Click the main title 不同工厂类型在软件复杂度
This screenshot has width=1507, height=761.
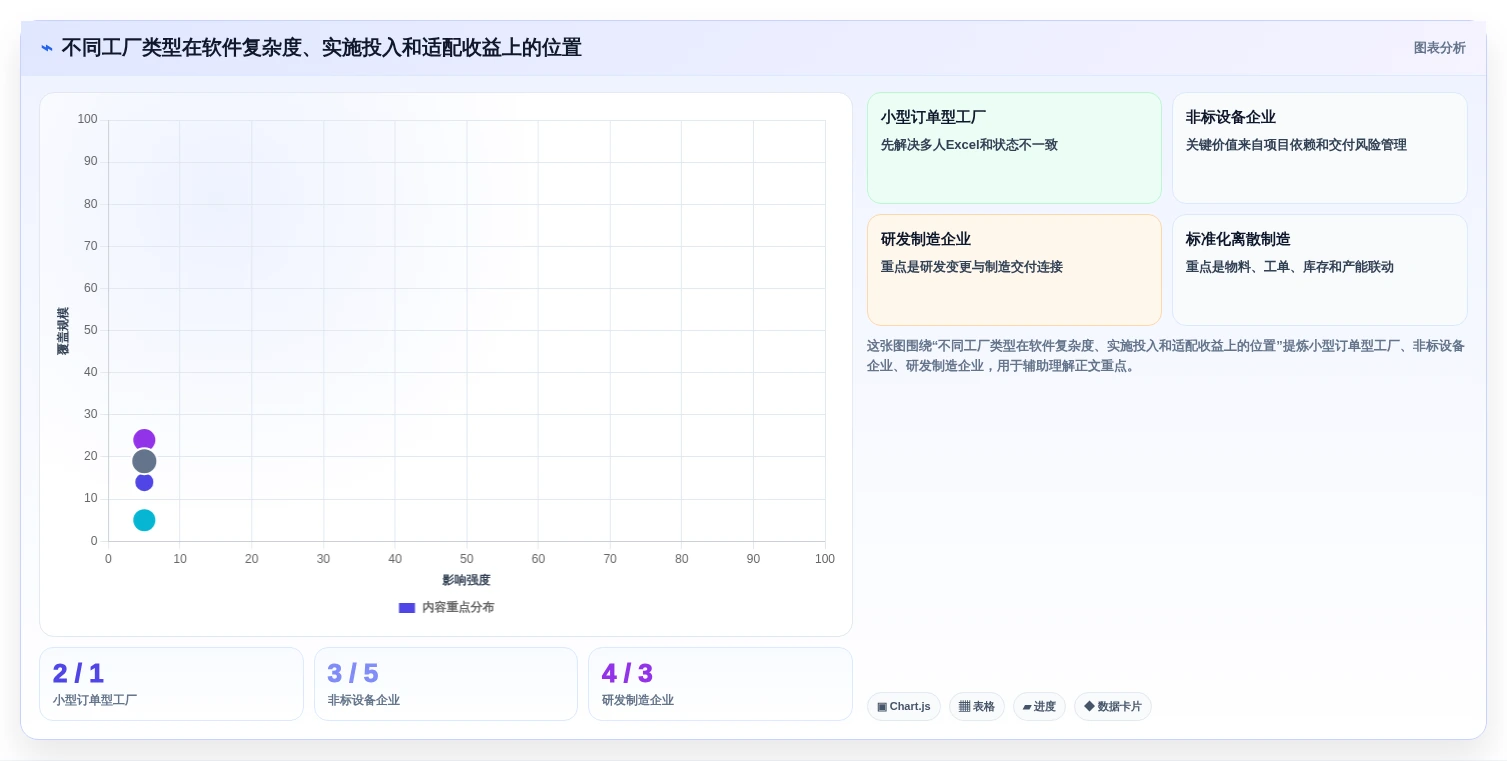[321, 48]
